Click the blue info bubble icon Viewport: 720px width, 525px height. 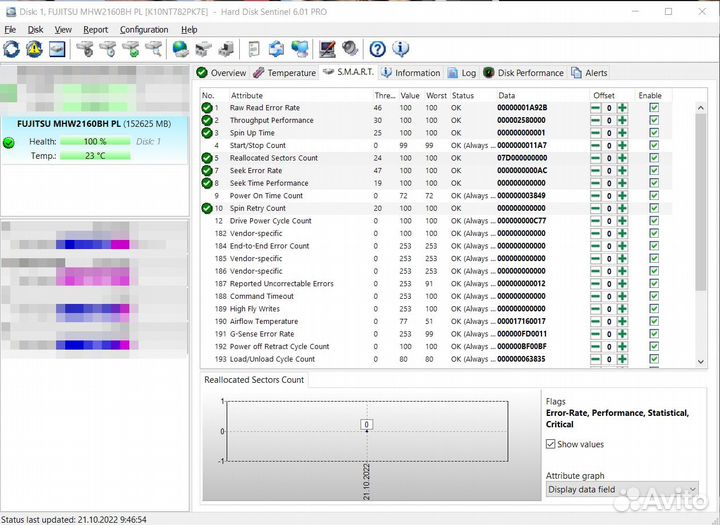(400, 49)
